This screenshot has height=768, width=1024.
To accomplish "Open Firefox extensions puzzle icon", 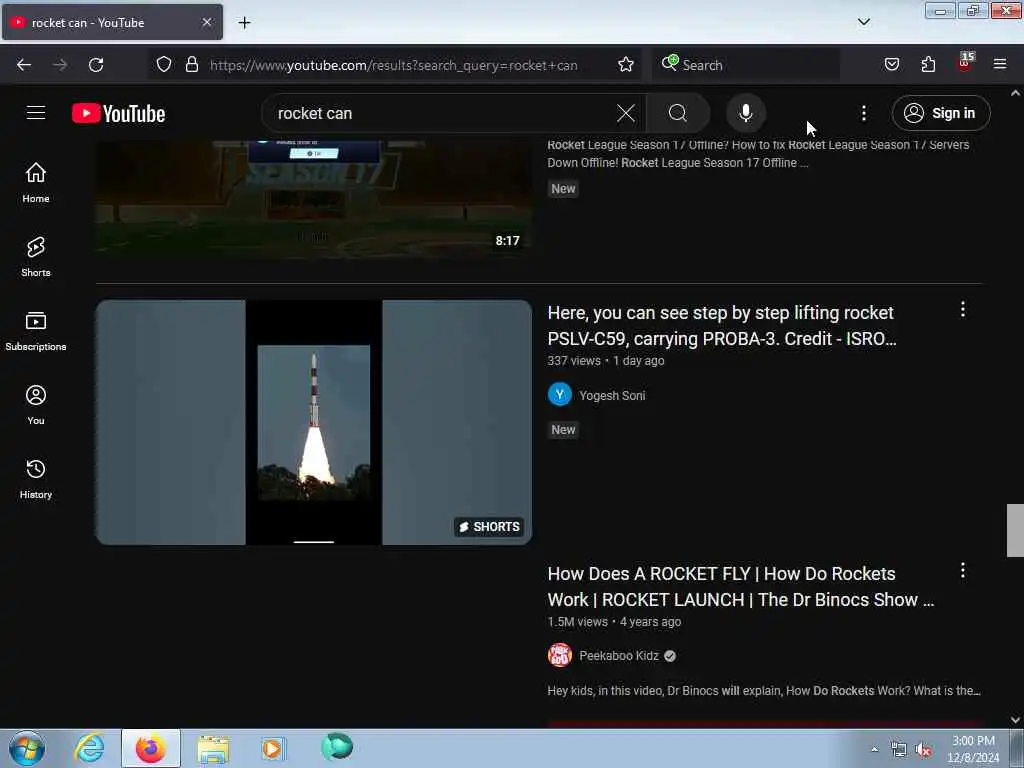I will [928, 65].
